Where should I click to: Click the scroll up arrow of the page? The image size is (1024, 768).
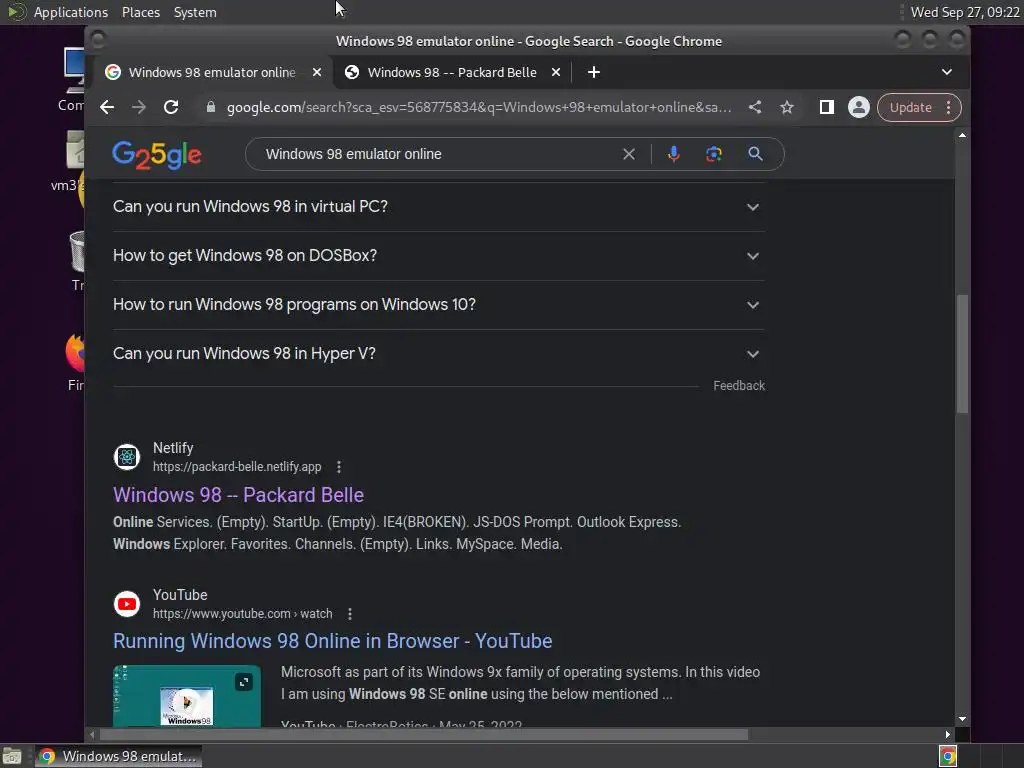pyautogui.click(x=962, y=135)
